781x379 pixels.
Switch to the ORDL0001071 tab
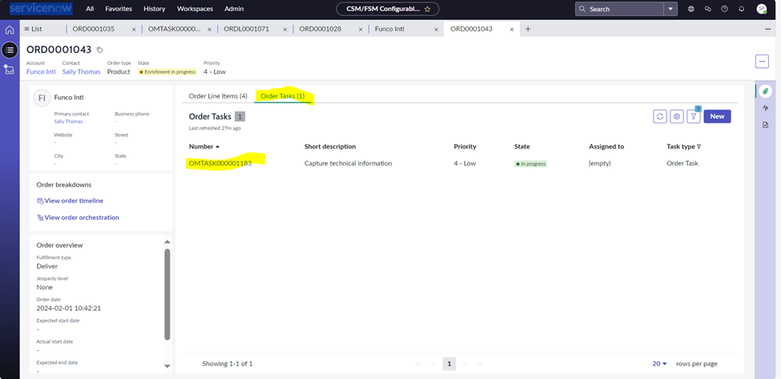click(246, 29)
